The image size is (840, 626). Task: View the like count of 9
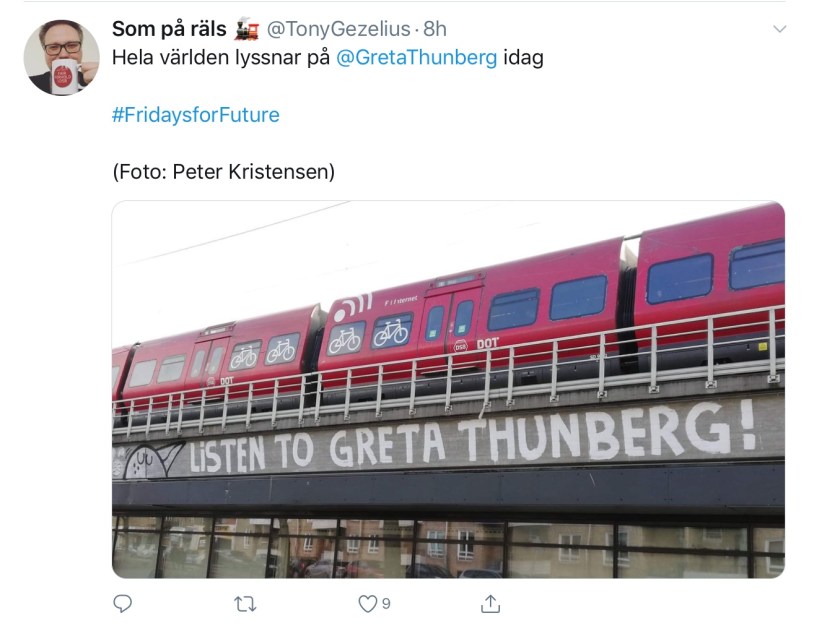click(386, 604)
